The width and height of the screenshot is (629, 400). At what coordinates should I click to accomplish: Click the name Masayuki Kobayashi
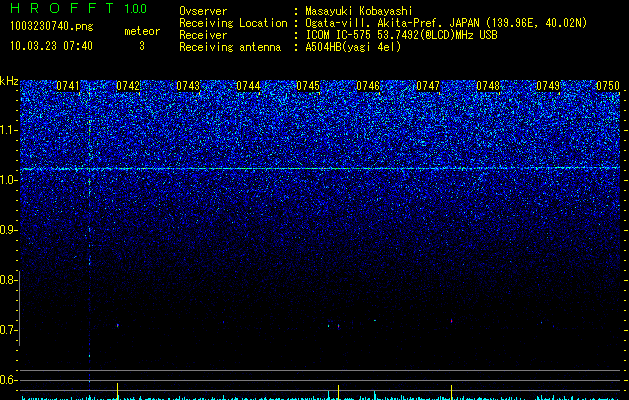[x=359, y=11]
